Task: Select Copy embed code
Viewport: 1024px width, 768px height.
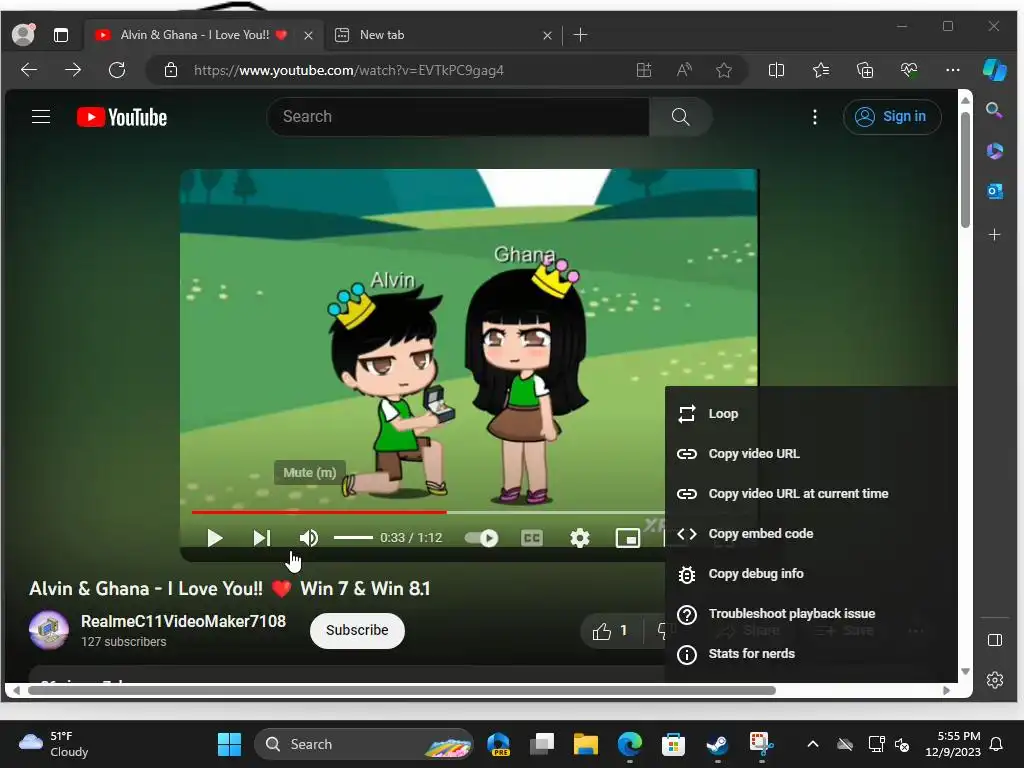Action: pos(811,534)
